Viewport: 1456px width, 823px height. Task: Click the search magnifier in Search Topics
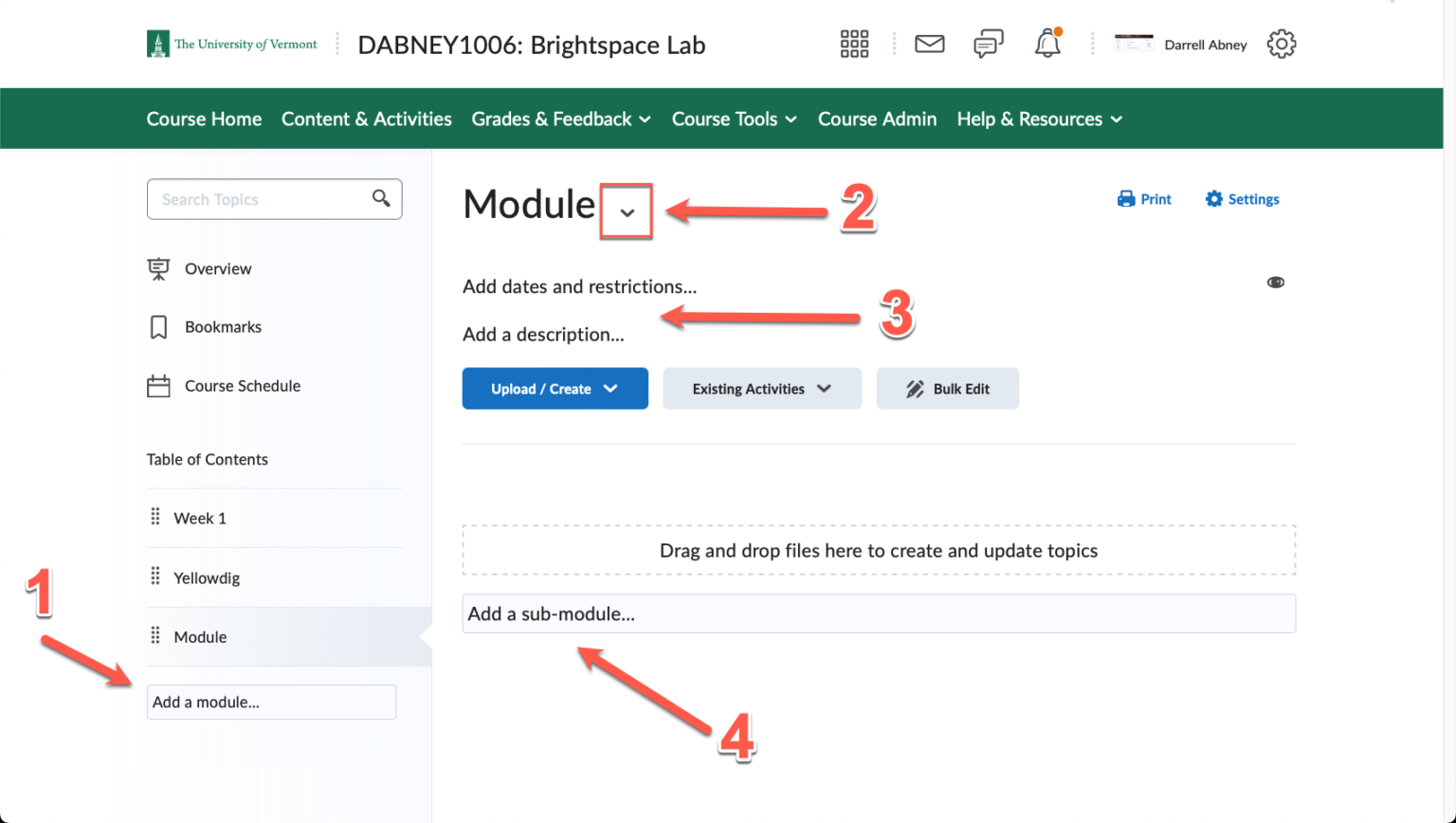click(x=382, y=199)
